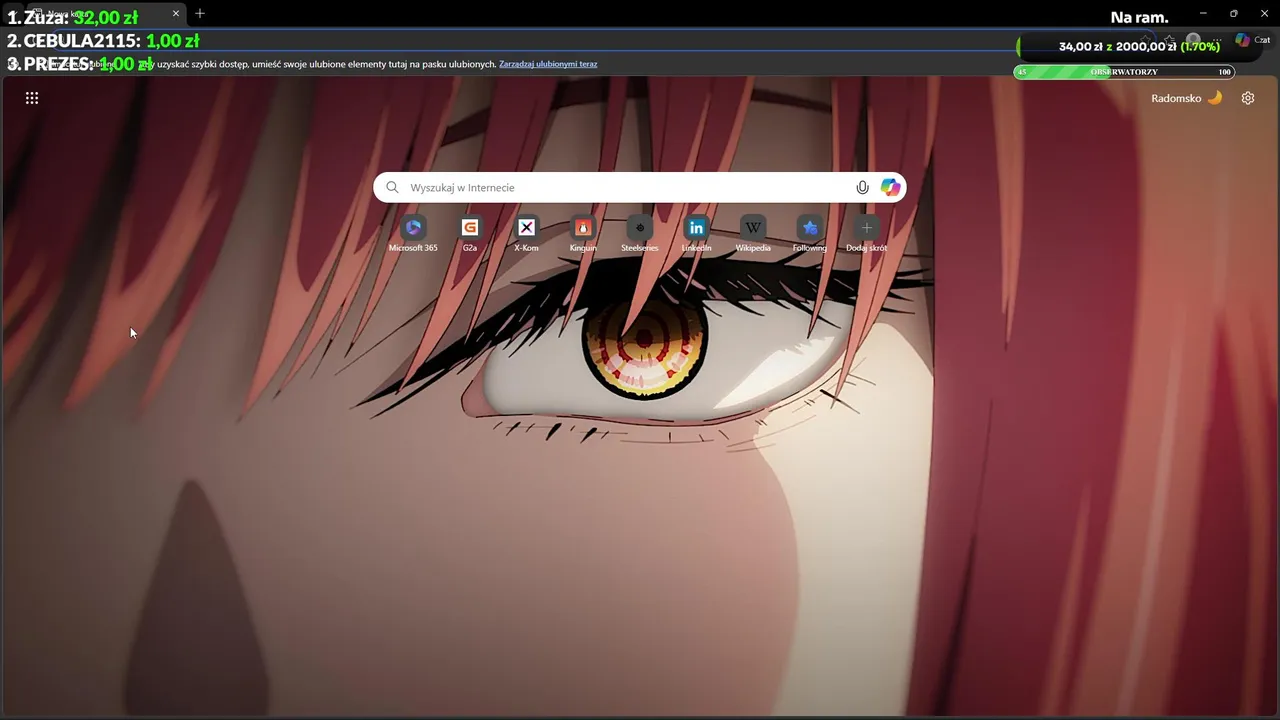
Task: Open the LinkedIn shortcut tile
Action: 696,234
